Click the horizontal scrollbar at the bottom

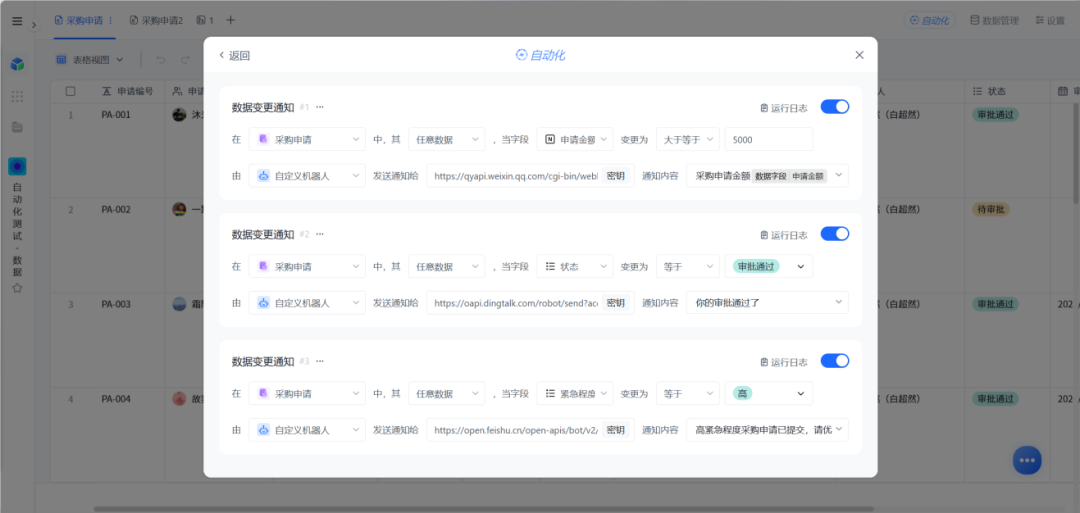tap(482, 509)
